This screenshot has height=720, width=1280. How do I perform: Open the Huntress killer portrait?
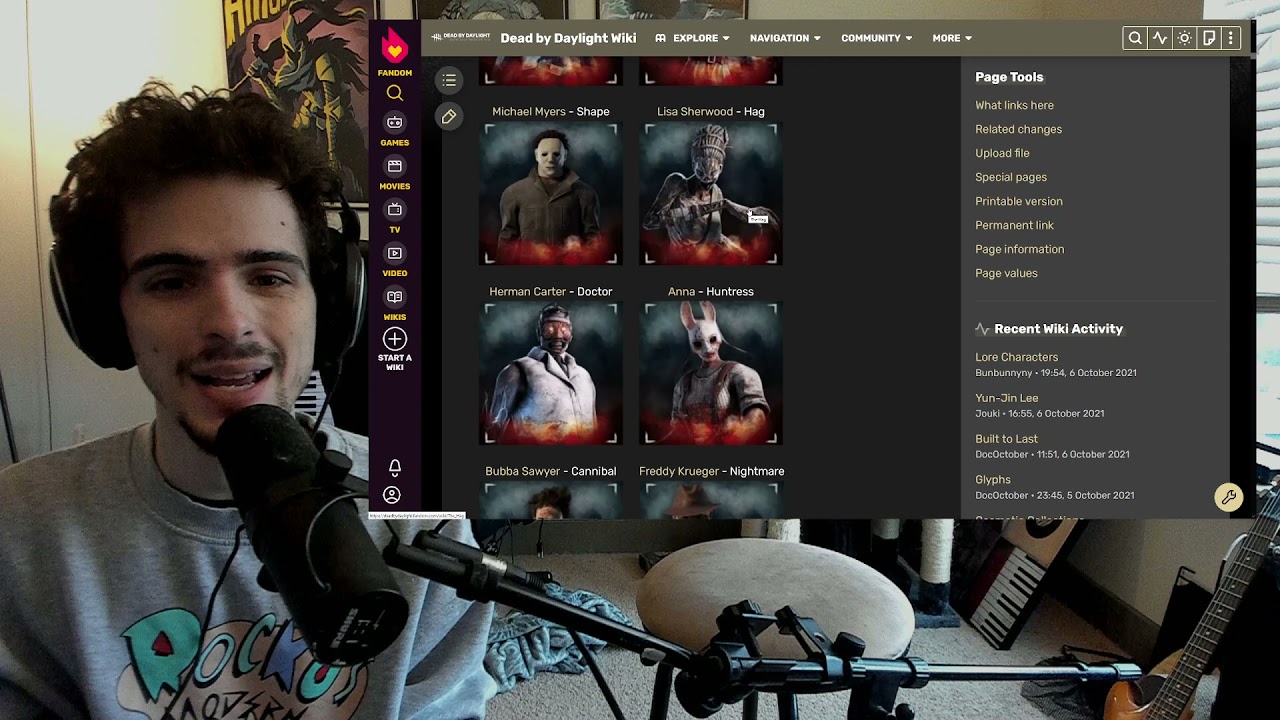click(x=711, y=374)
